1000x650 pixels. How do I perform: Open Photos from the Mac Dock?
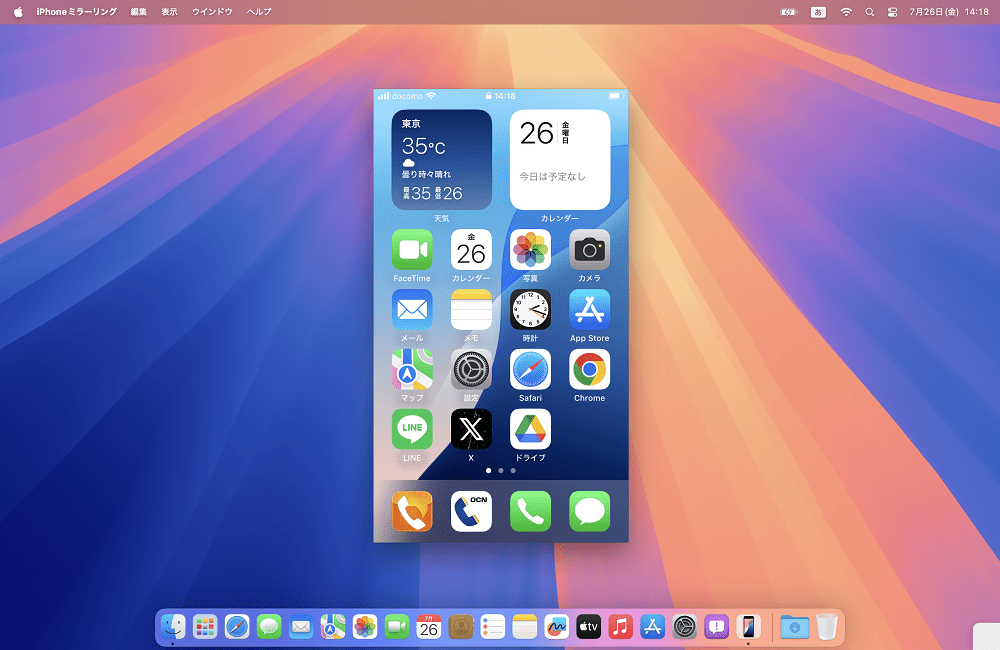365,627
